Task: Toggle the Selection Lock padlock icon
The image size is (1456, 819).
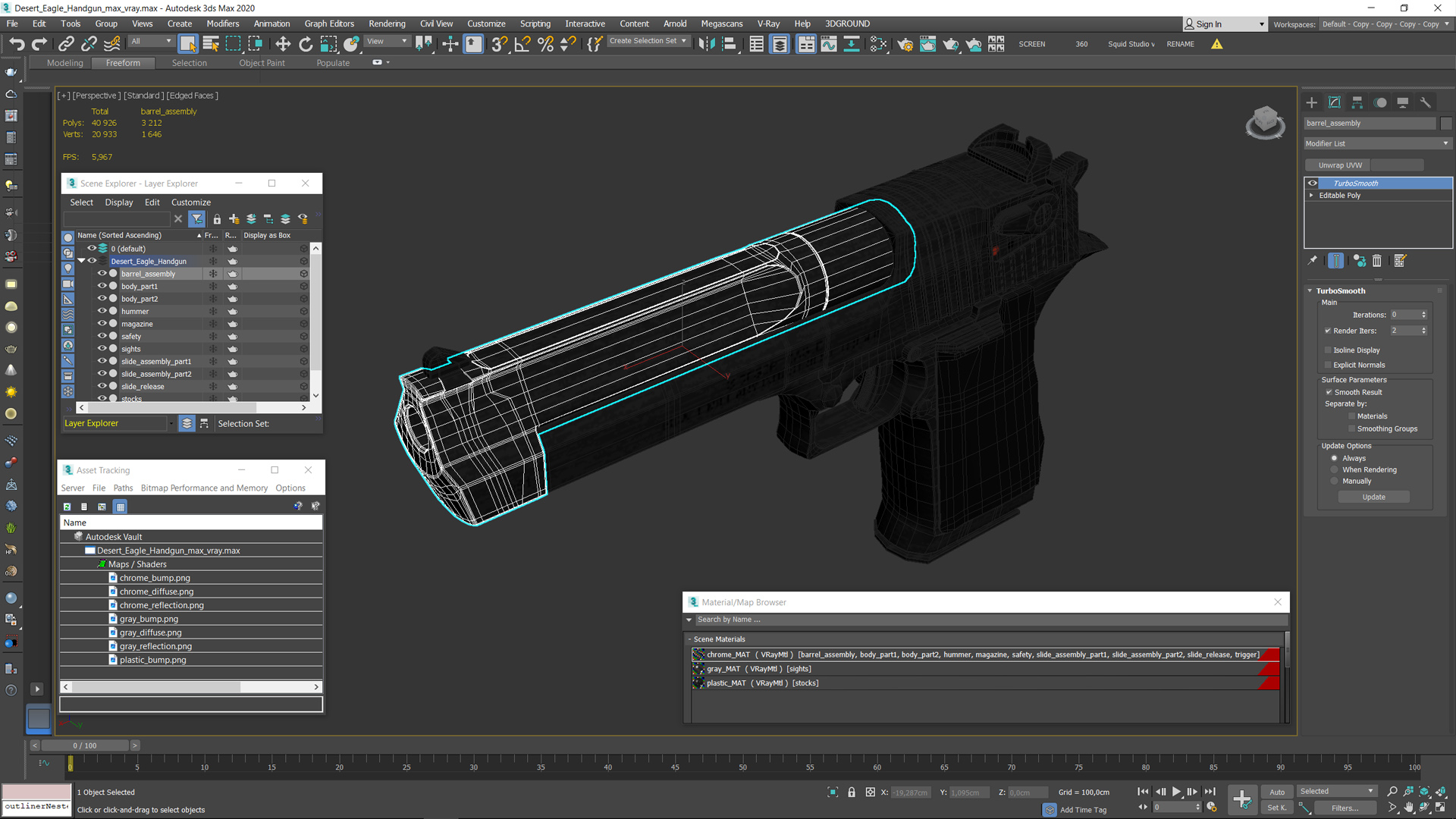Action: (852, 792)
